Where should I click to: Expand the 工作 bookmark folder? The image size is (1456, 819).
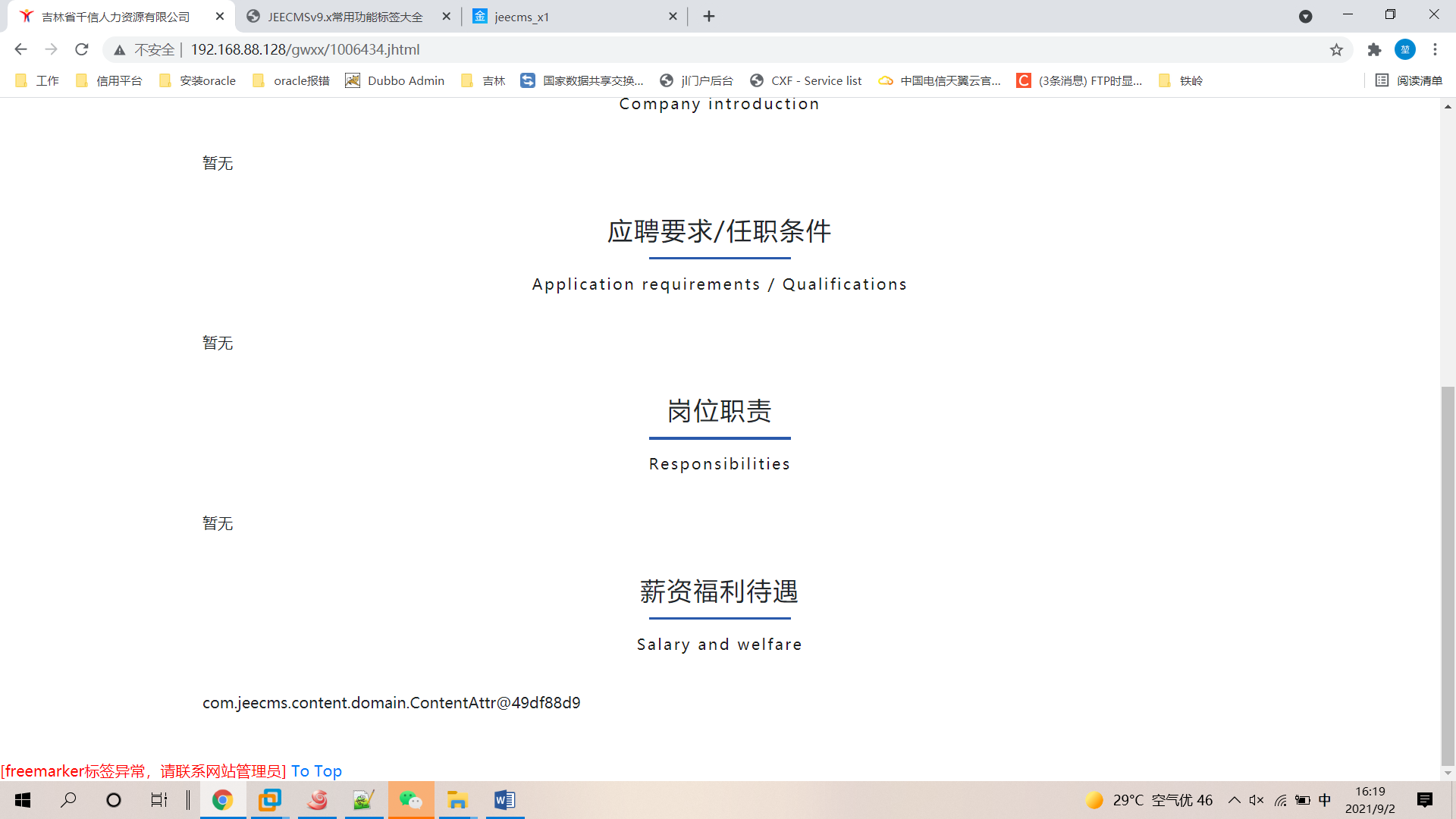pyautogui.click(x=37, y=80)
